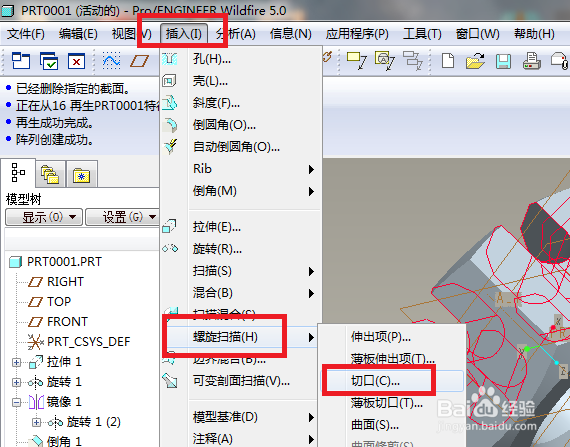Click the close window red X icon
The height and width of the screenshot is (447, 570).
pos(76,61)
